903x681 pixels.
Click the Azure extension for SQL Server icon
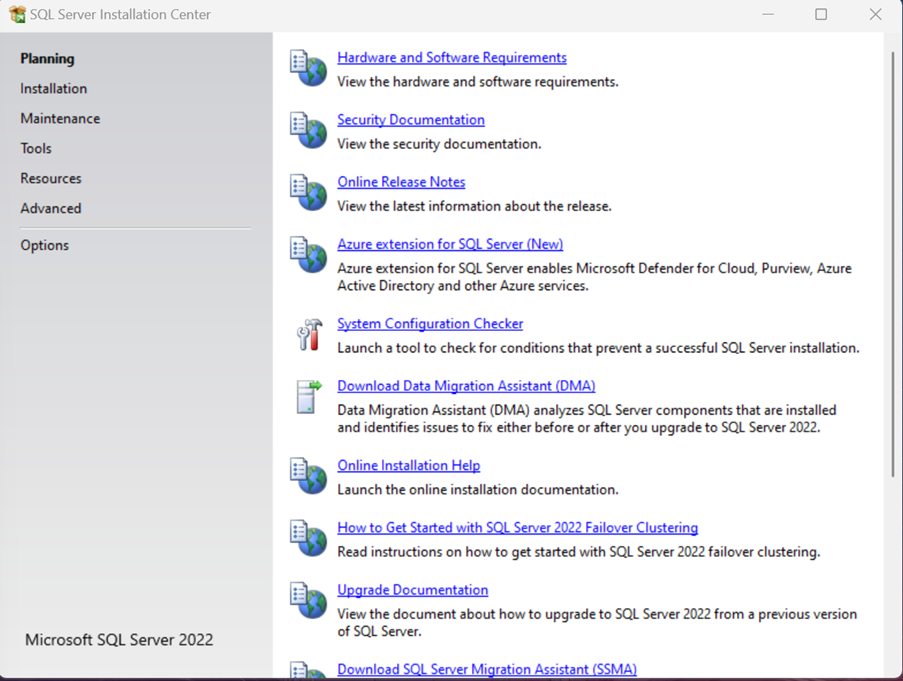pos(308,255)
